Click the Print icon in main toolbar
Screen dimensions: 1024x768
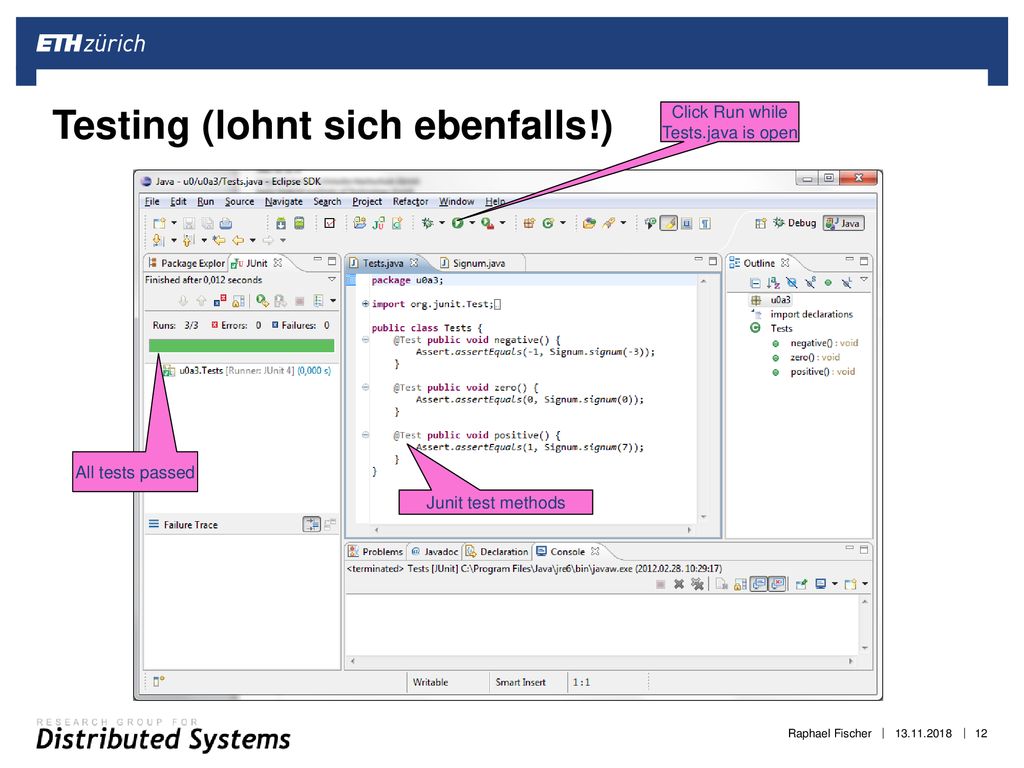pos(225,223)
